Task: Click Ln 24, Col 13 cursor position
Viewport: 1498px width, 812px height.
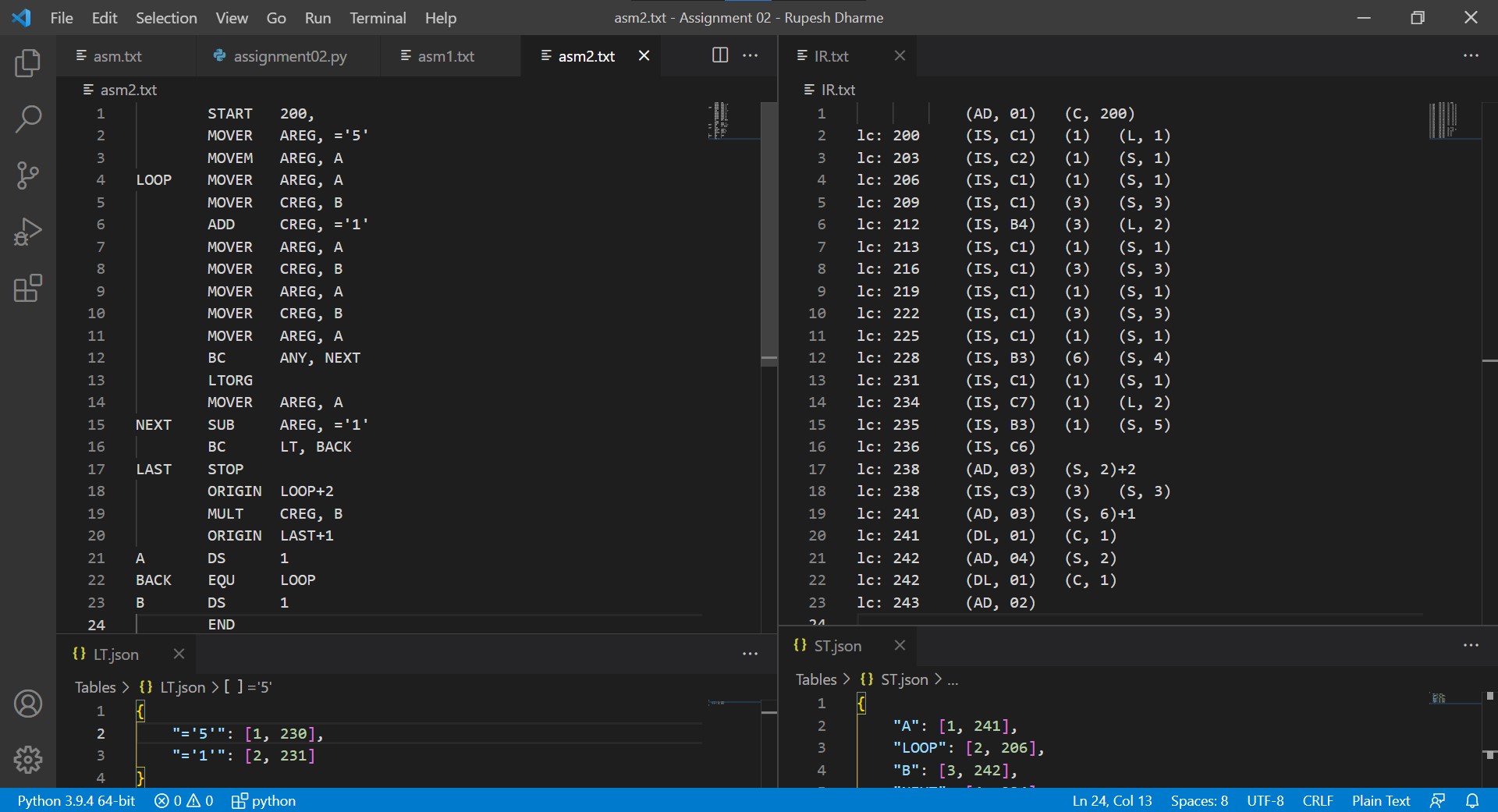Action: (1112, 801)
